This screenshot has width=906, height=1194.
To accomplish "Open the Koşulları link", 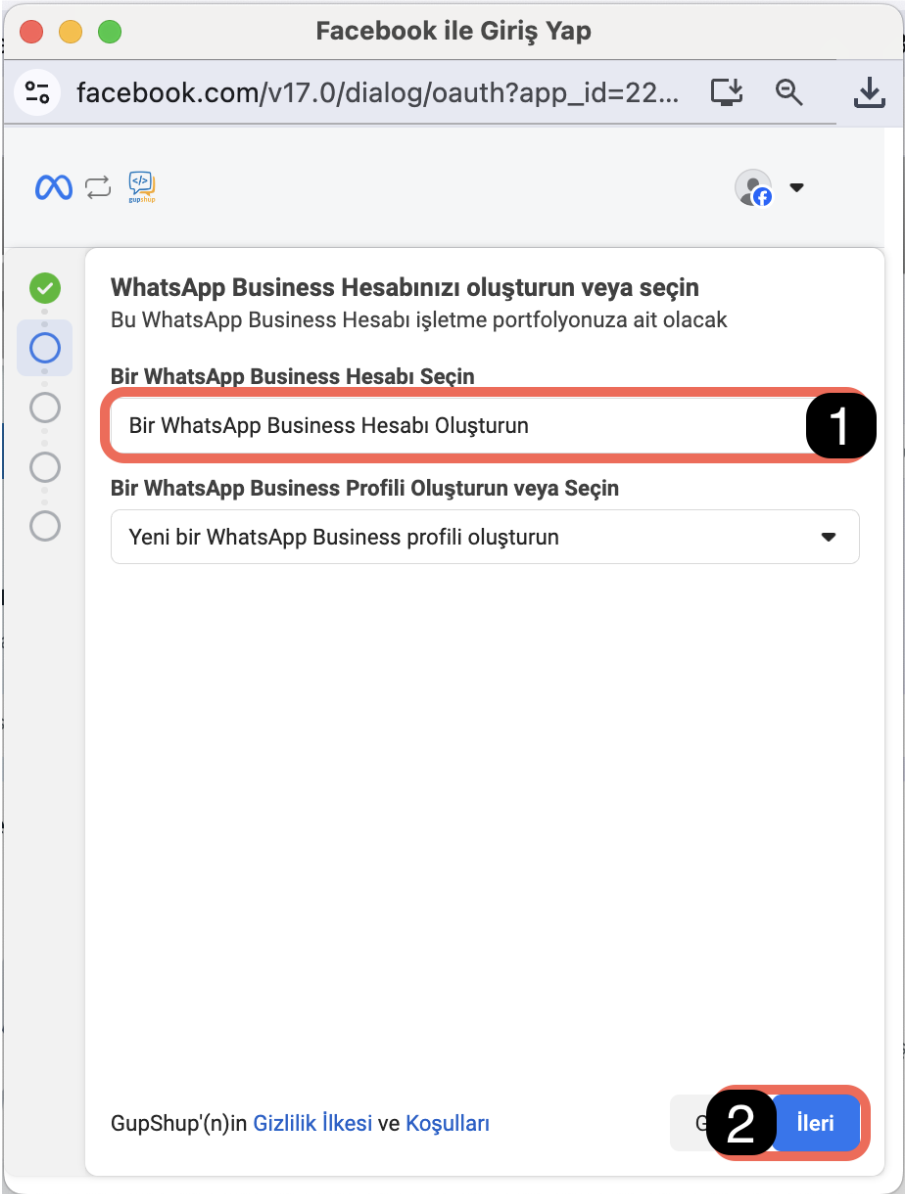I will coord(448,1123).
